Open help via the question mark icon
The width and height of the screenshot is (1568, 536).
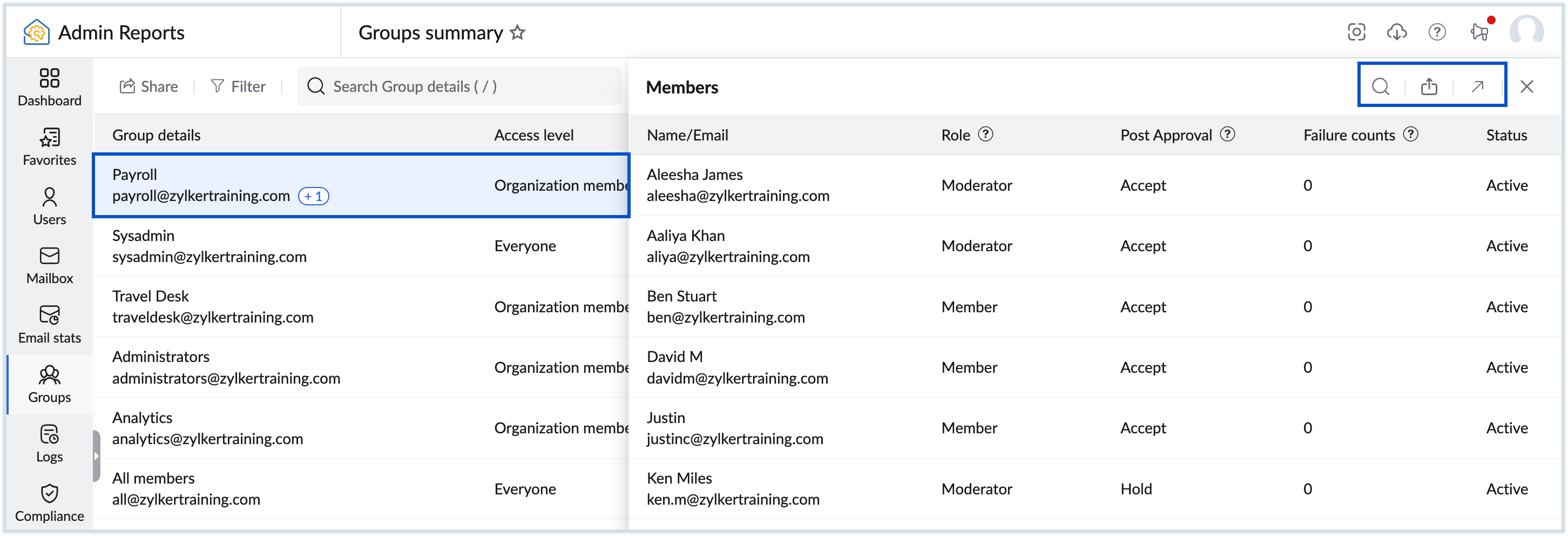(x=1437, y=32)
